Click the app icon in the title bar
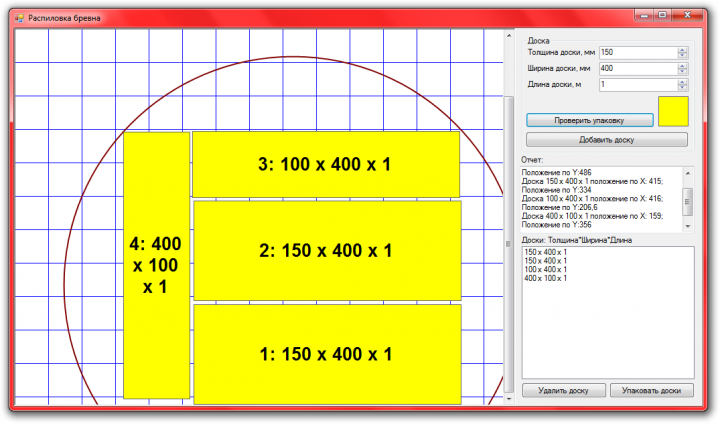Screen dimensions: 720x424 [x=19, y=18]
